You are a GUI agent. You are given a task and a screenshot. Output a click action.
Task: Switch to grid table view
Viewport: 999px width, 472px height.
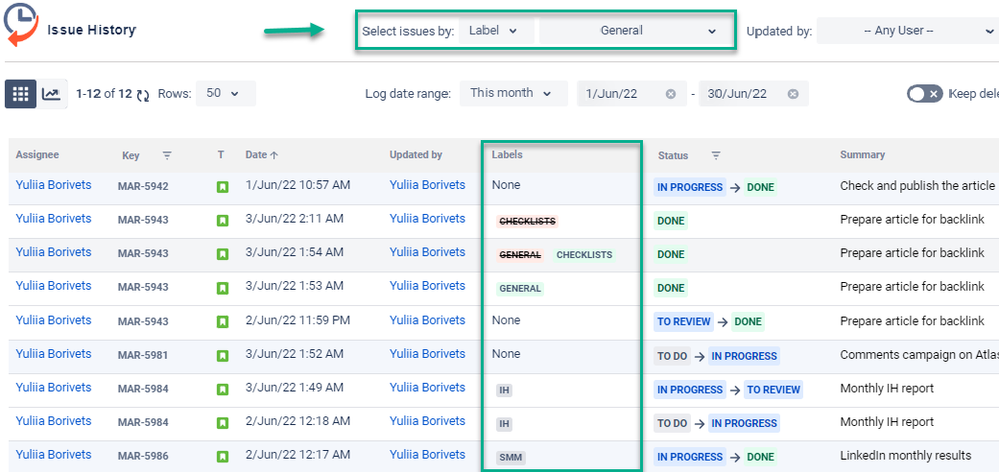pos(20,94)
